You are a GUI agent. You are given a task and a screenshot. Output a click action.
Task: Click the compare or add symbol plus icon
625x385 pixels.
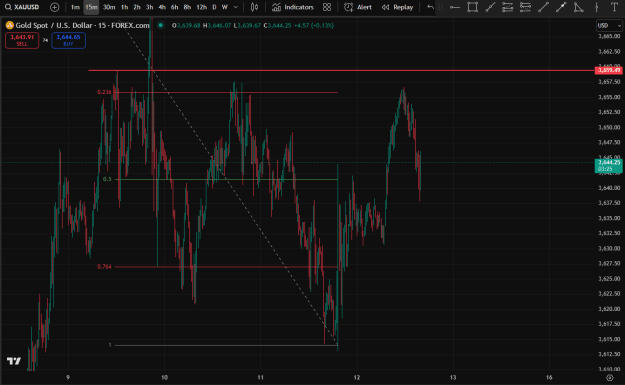pyautogui.click(x=55, y=7)
